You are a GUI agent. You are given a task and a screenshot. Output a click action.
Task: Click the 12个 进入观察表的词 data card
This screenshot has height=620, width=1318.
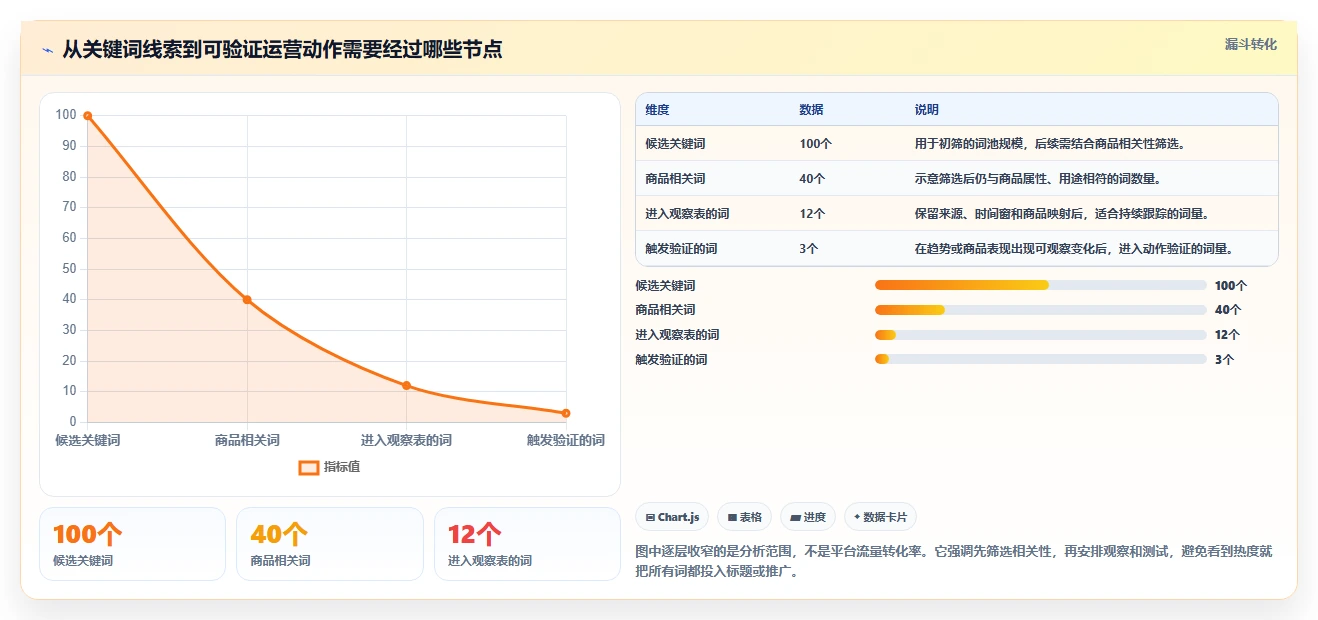(528, 544)
